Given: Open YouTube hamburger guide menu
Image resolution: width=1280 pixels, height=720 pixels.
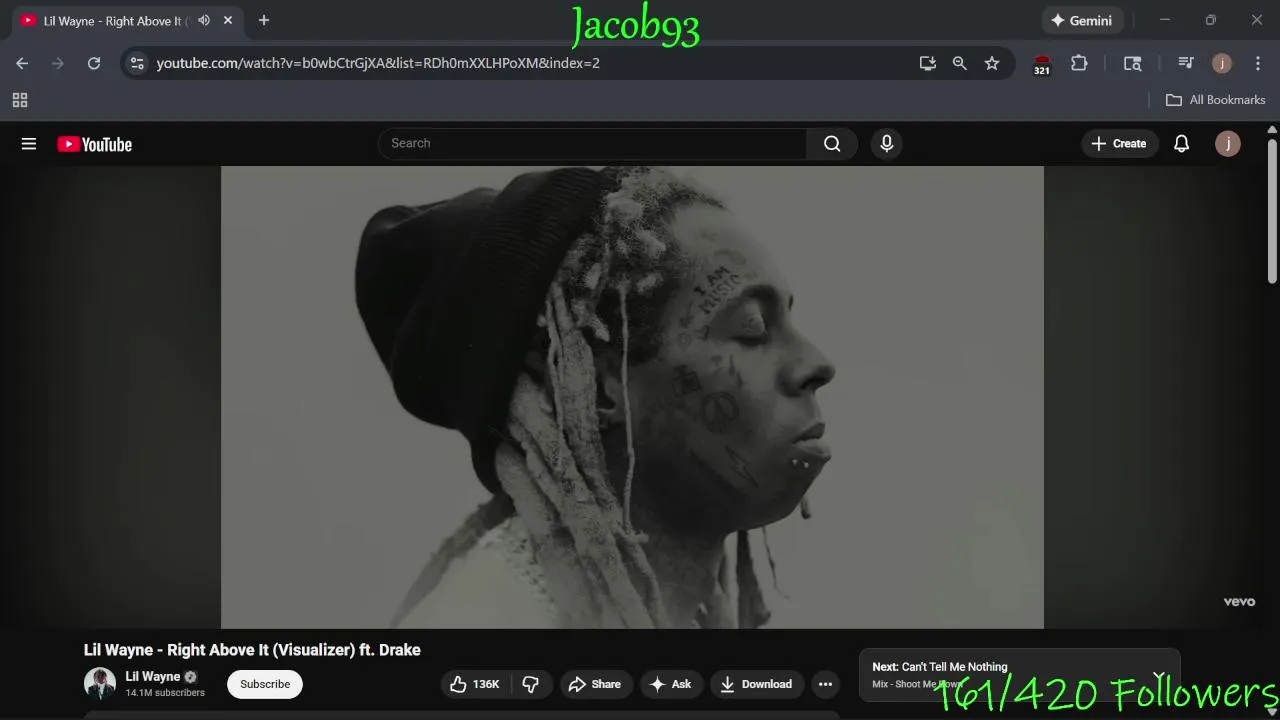Looking at the screenshot, I should (29, 144).
